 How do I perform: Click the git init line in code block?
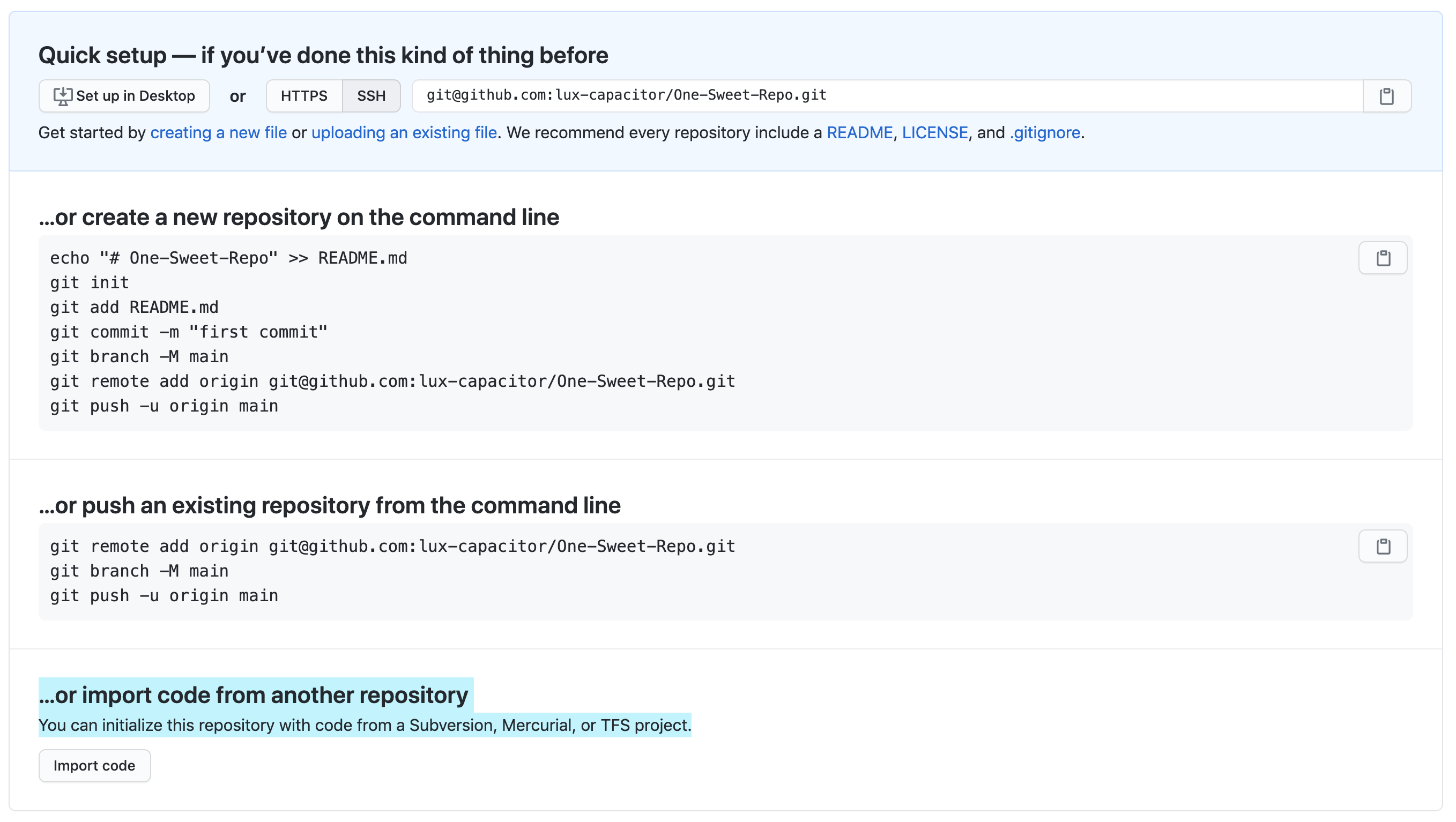pos(90,282)
